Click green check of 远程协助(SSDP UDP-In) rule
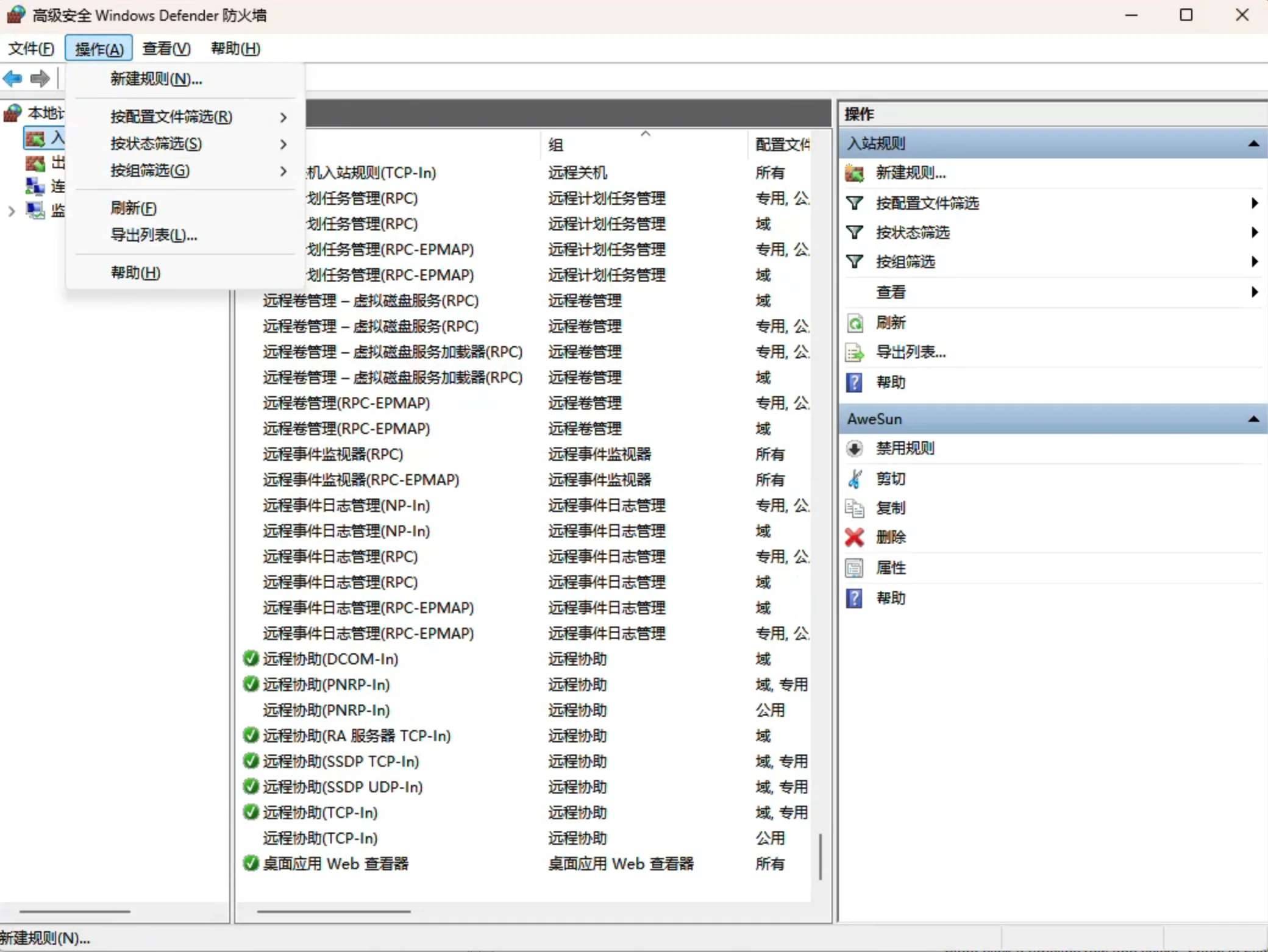1268x952 pixels. (251, 787)
